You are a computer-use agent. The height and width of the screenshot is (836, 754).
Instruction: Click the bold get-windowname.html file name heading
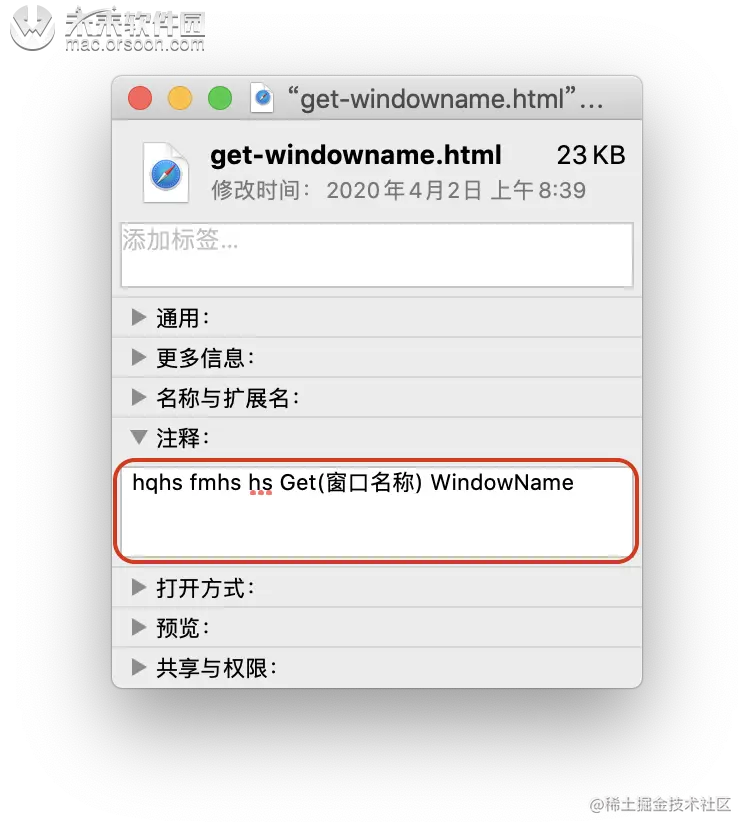tap(356, 155)
